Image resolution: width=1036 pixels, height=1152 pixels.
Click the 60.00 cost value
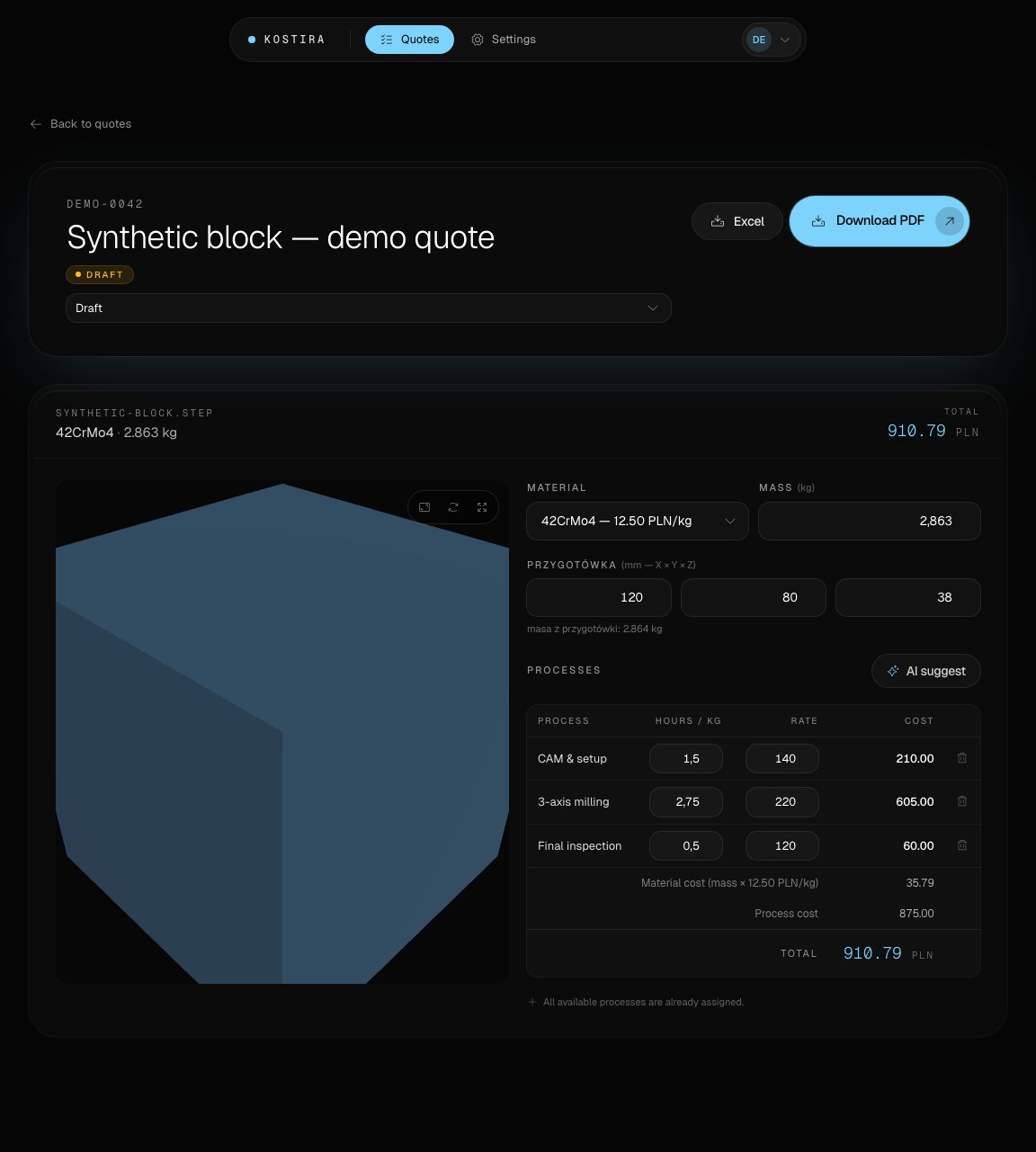pyautogui.click(x=918, y=845)
